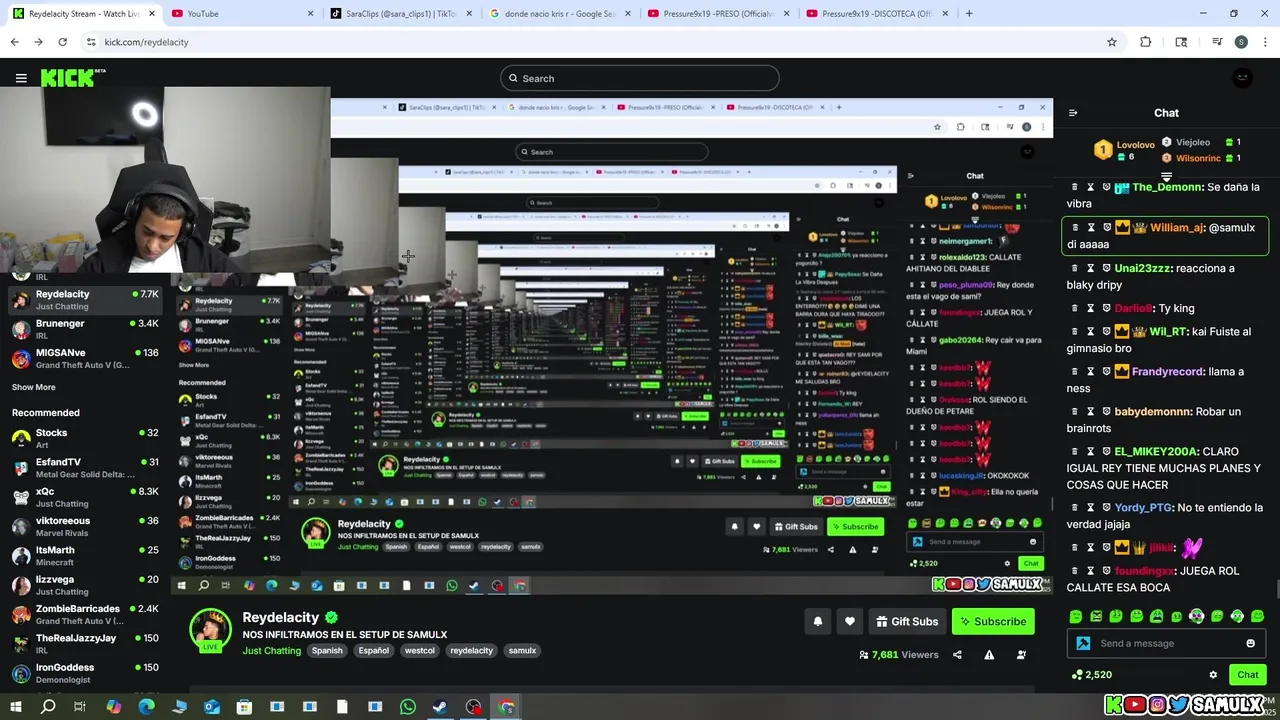This screenshot has height=720, width=1280.
Task: Click the share stream icon
Action: (x=957, y=655)
